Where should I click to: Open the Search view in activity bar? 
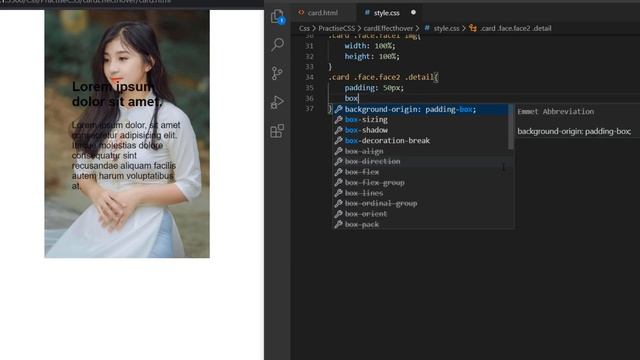(x=278, y=44)
